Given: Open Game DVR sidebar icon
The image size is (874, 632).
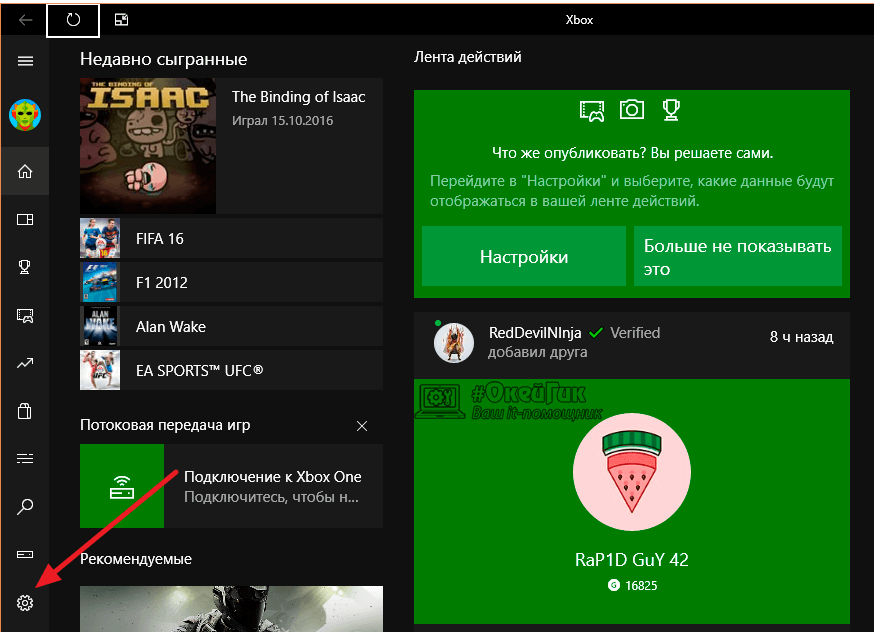Looking at the screenshot, I should (25, 315).
